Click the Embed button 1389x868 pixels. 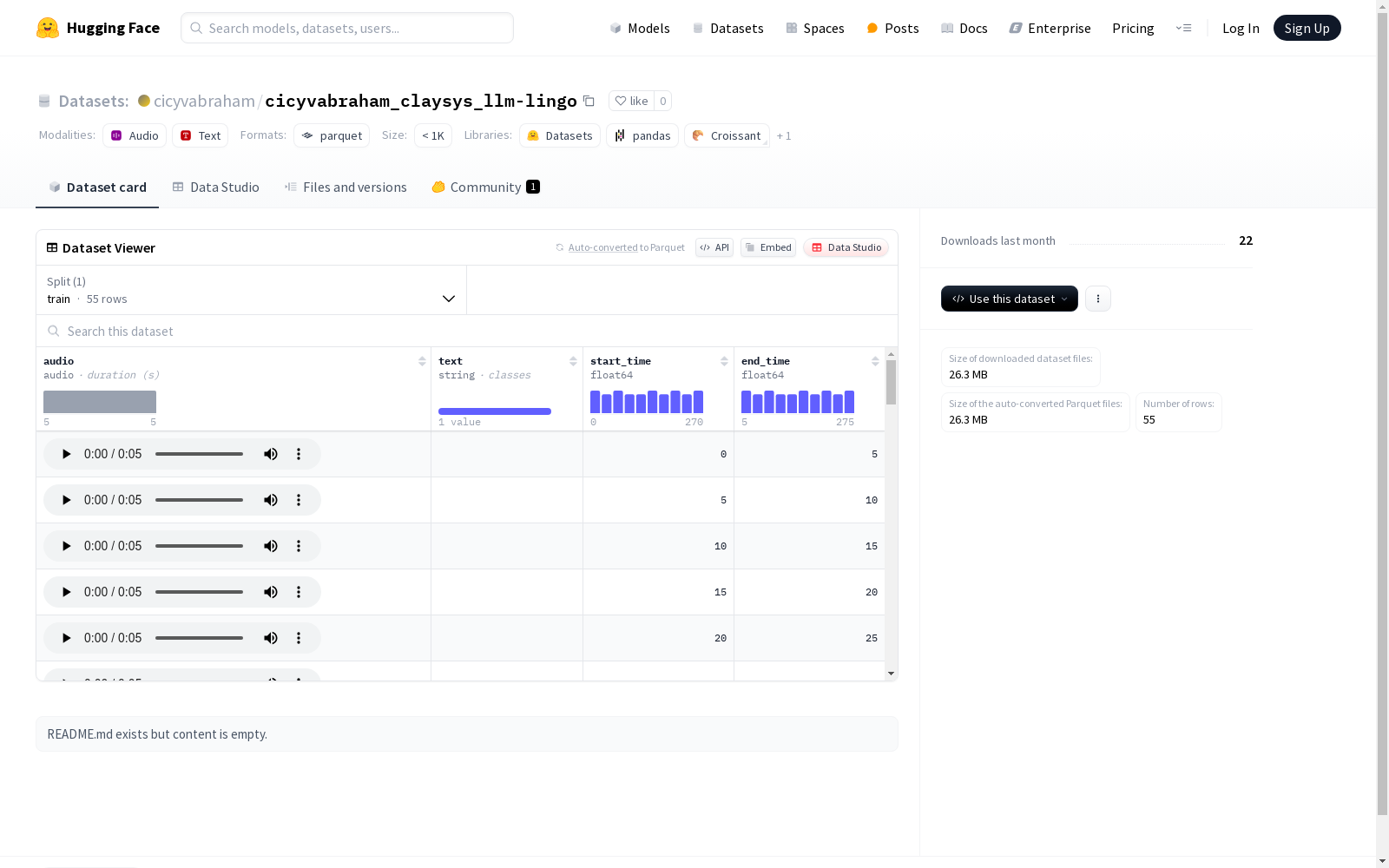click(768, 247)
